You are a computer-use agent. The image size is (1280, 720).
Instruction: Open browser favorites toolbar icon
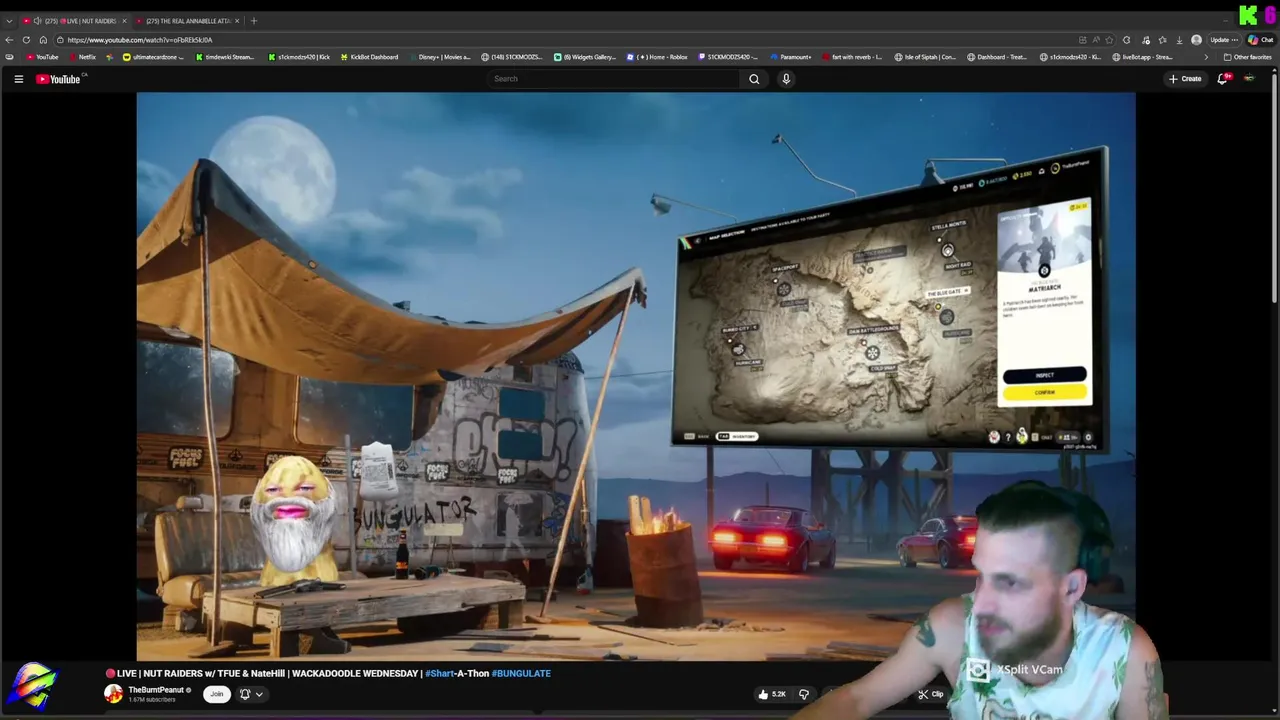(1162, 40)
